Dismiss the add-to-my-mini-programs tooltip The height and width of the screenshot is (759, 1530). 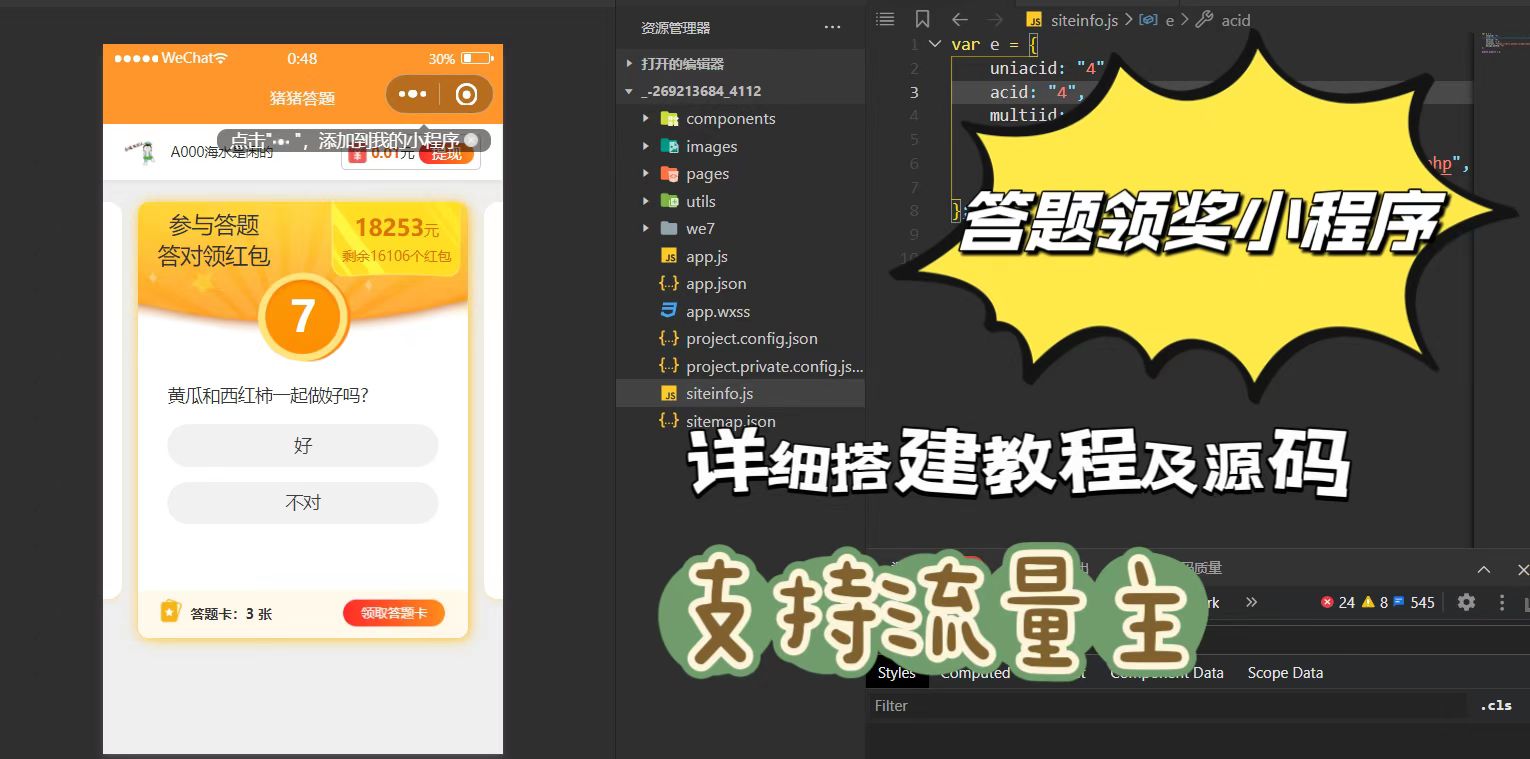[471, 141]
